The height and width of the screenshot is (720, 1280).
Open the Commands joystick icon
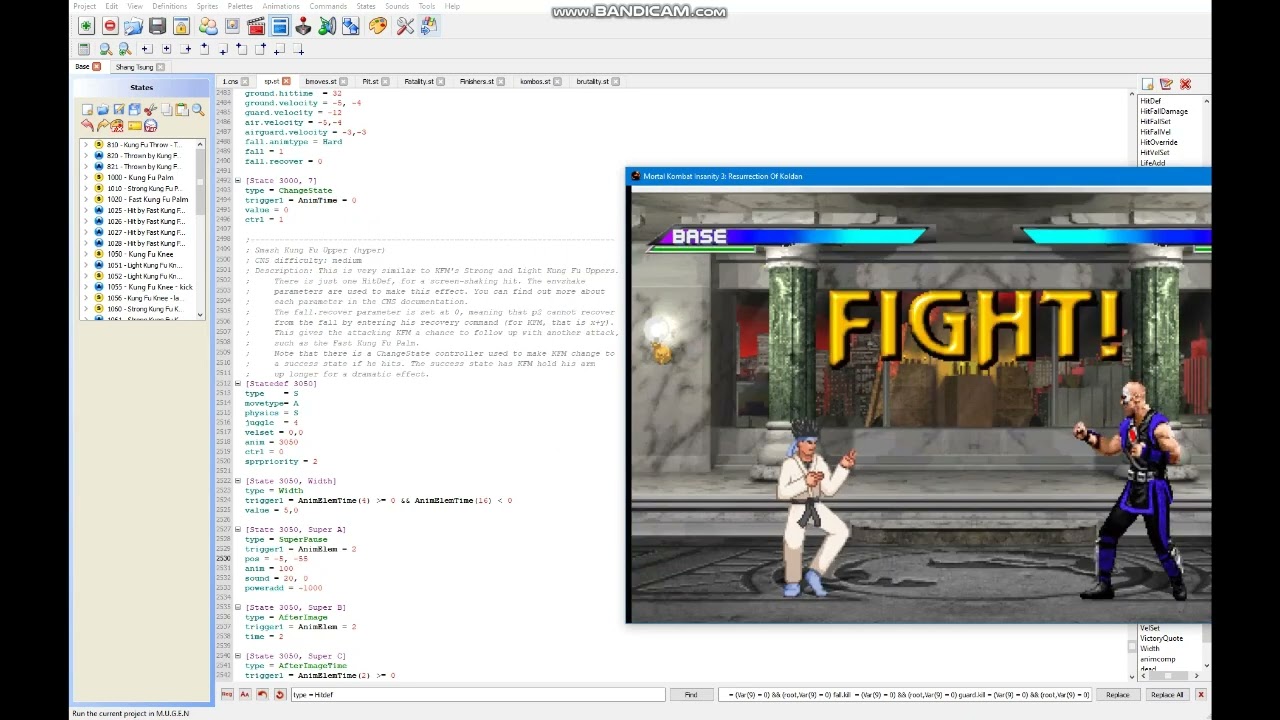[x=303, y=27]
